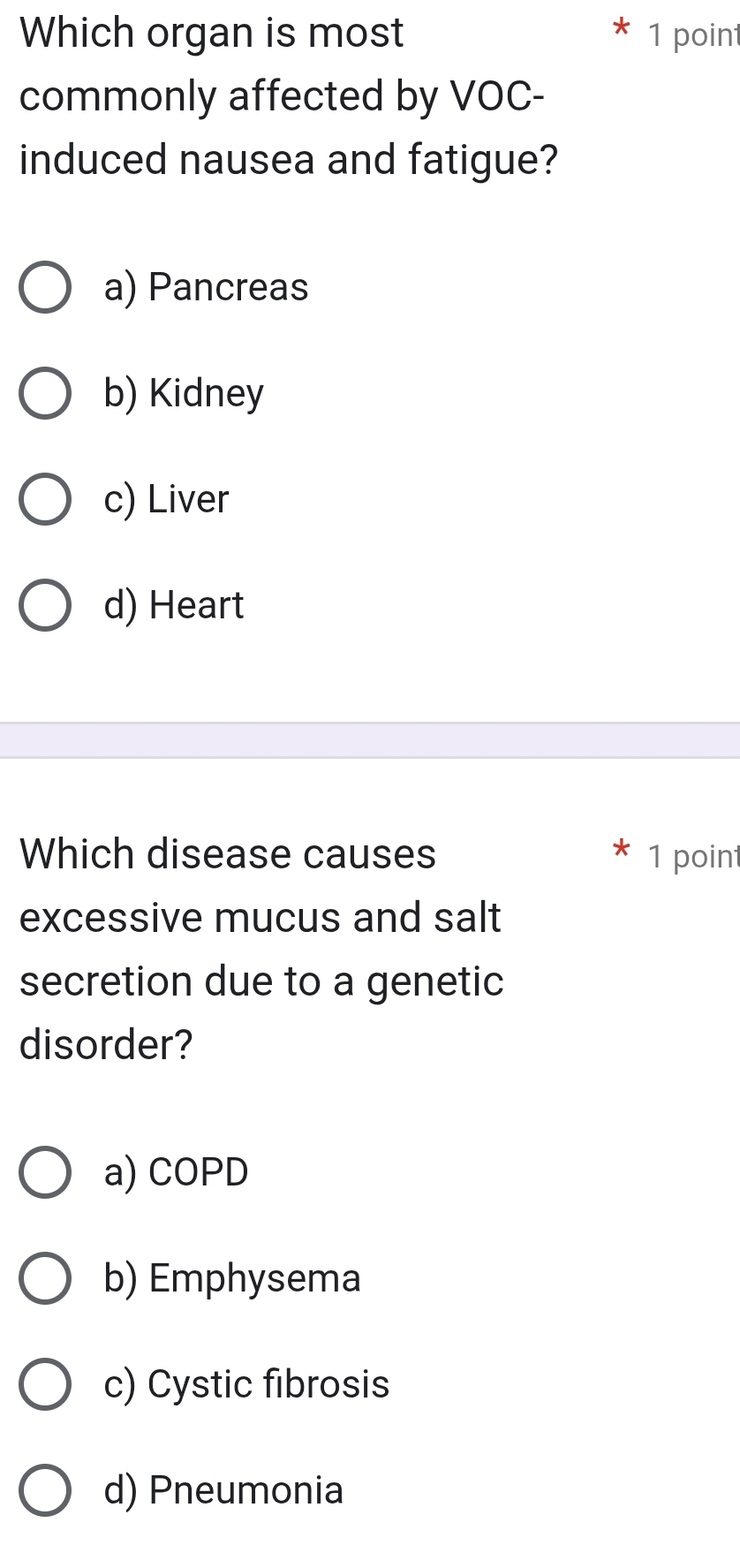Select option c) Cystic fibrosis

[46, 1384]
